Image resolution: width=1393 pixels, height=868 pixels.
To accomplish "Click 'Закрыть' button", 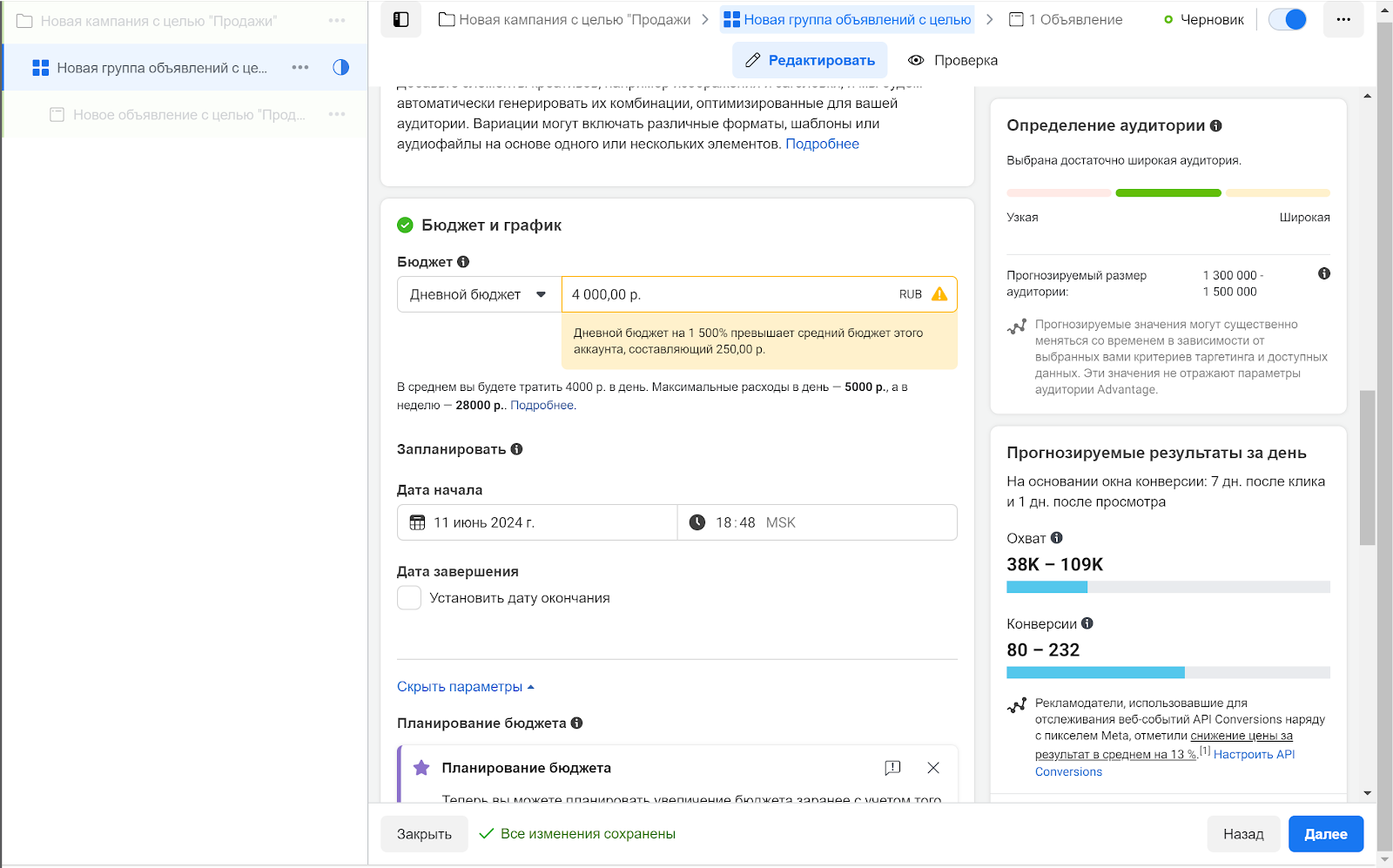I will 424,834.
